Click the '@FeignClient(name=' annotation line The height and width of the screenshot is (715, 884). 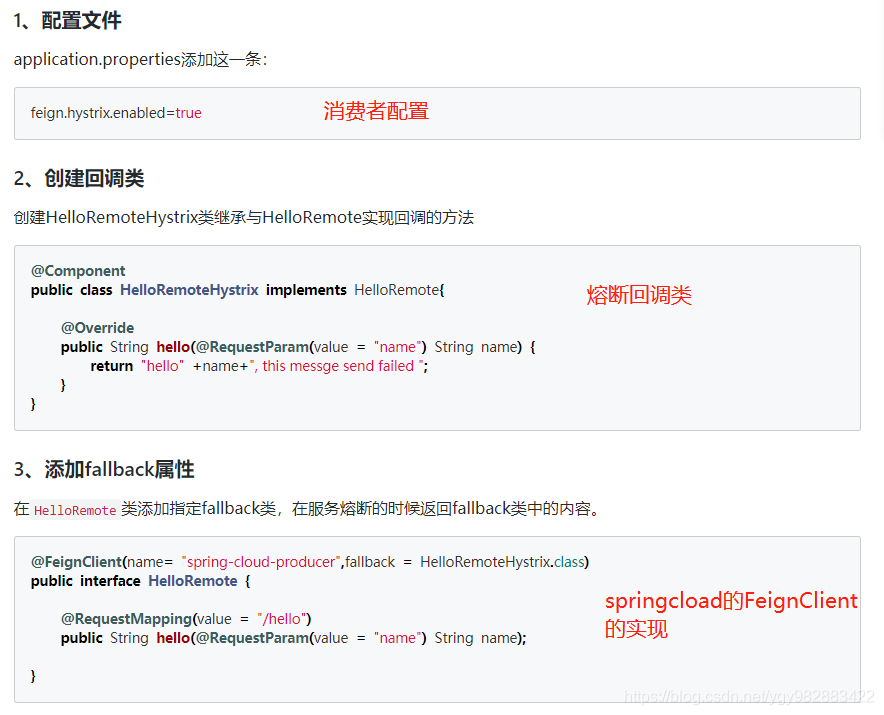click(x=310, y=562)
